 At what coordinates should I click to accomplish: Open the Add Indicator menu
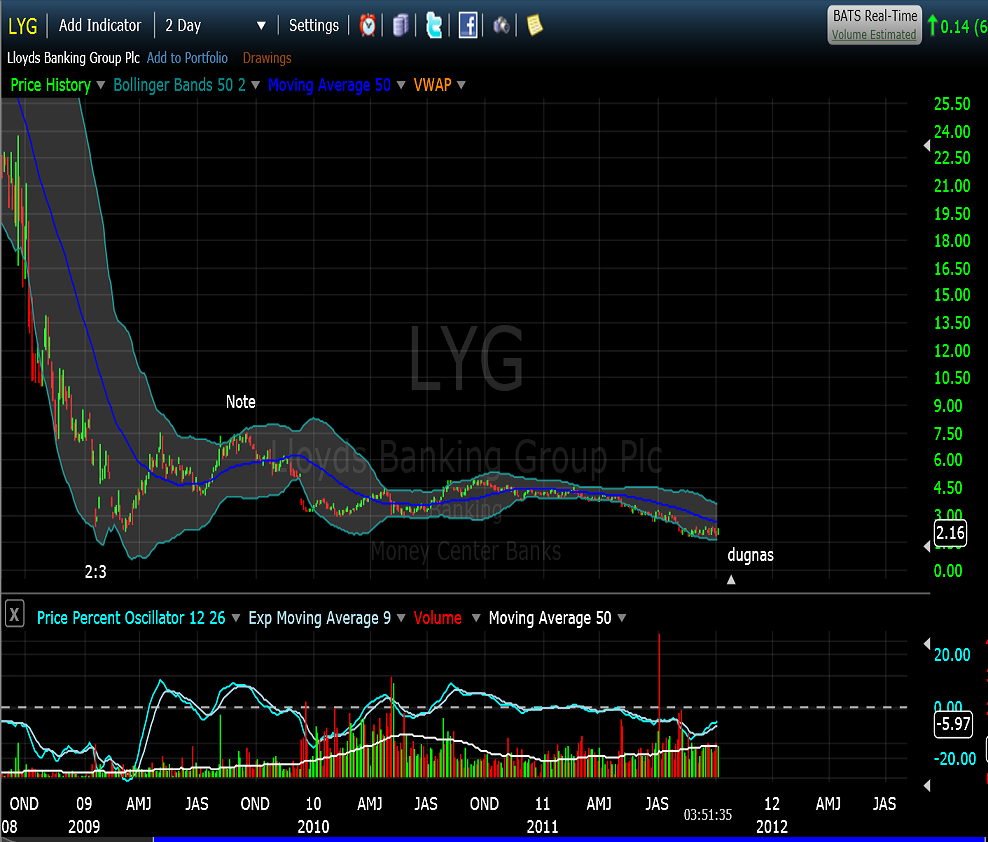(x=100, y=25)
